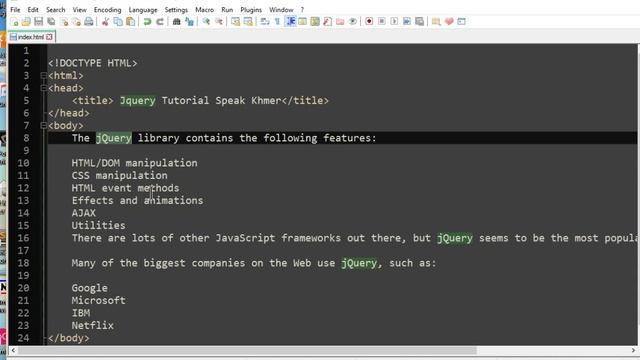Toggle synchronized vertical scrolling
Screen dimensions: 640x360
[236, 22]
